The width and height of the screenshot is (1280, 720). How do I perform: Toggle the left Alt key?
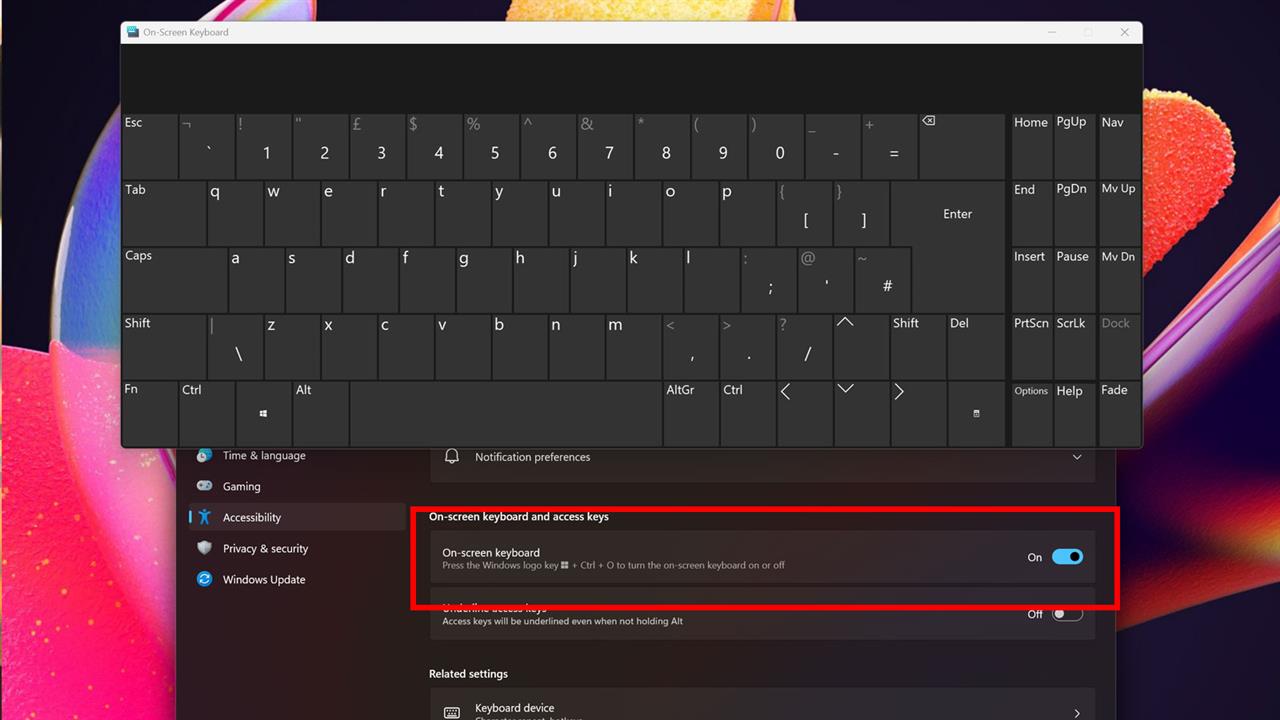[x=320, y=413]
